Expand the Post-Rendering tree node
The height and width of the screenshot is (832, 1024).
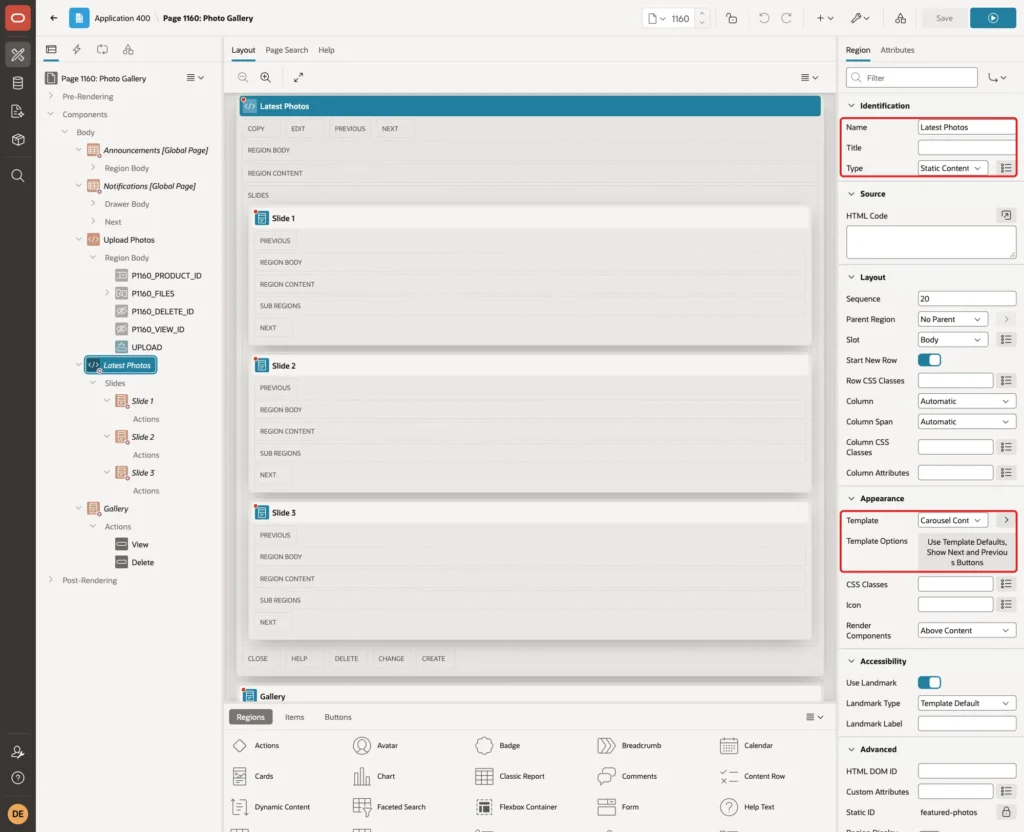pyautogui.click(x=51, y=580)
